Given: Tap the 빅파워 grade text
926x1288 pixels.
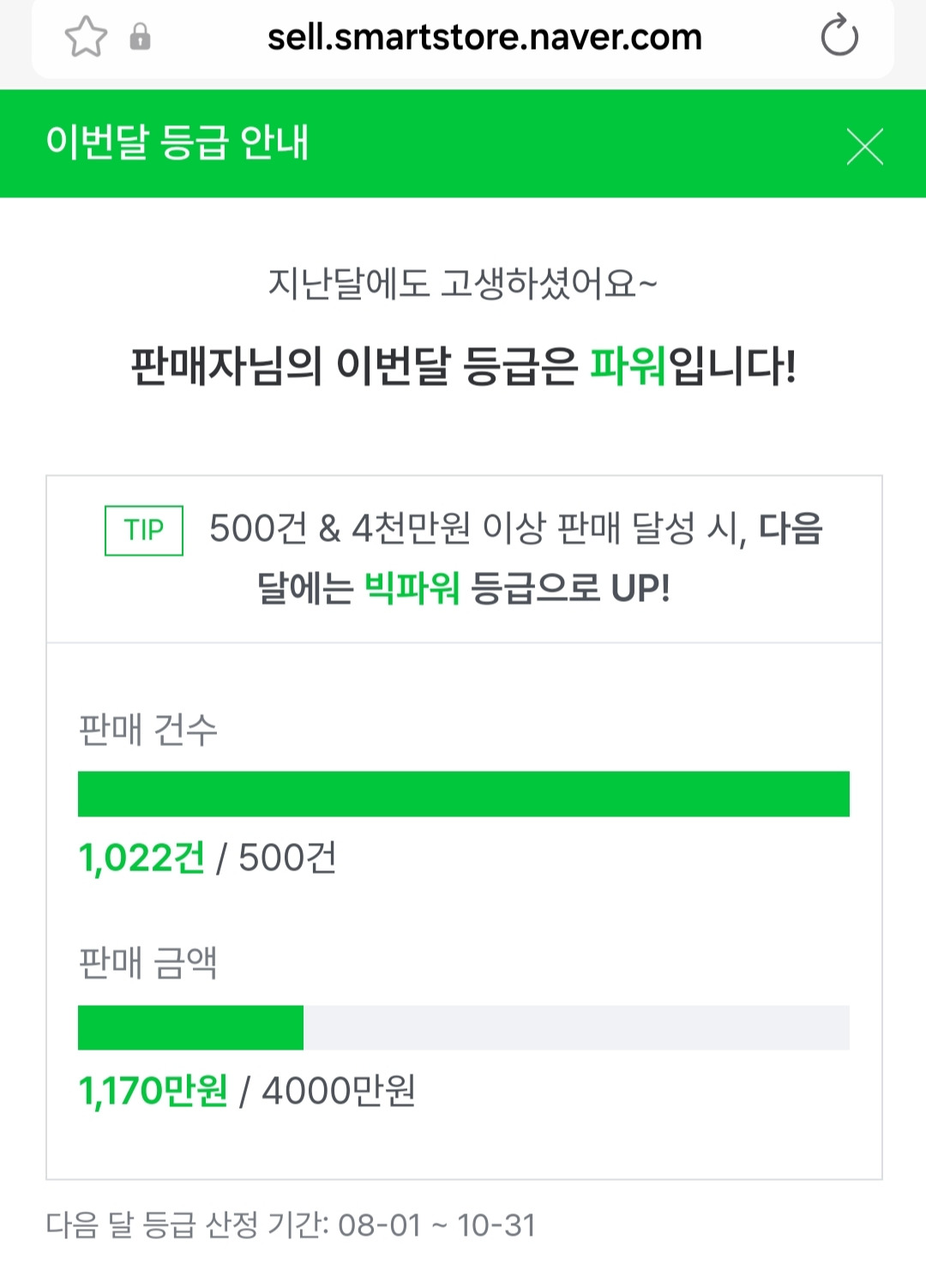Looking at the screenshot, I should [x=412, y=588].
